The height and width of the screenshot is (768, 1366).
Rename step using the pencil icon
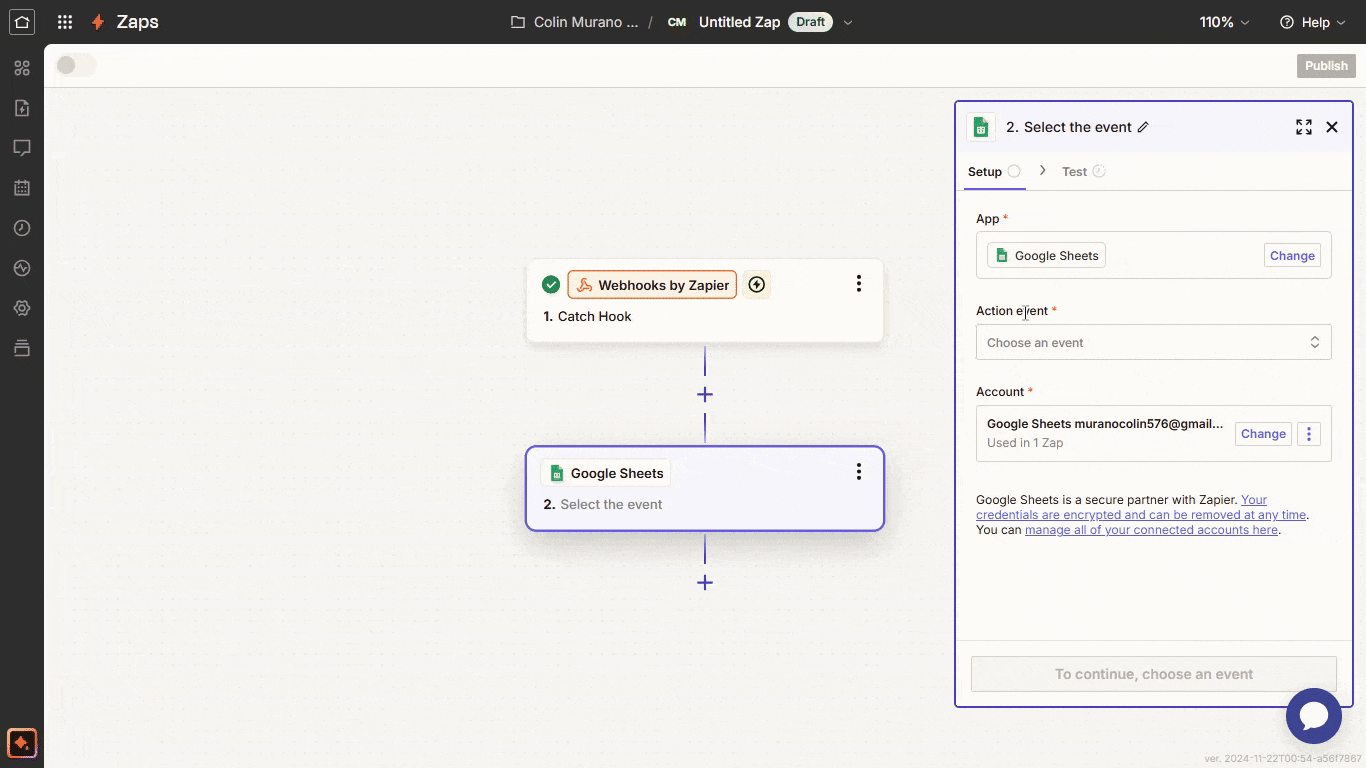click(1143, 127)
